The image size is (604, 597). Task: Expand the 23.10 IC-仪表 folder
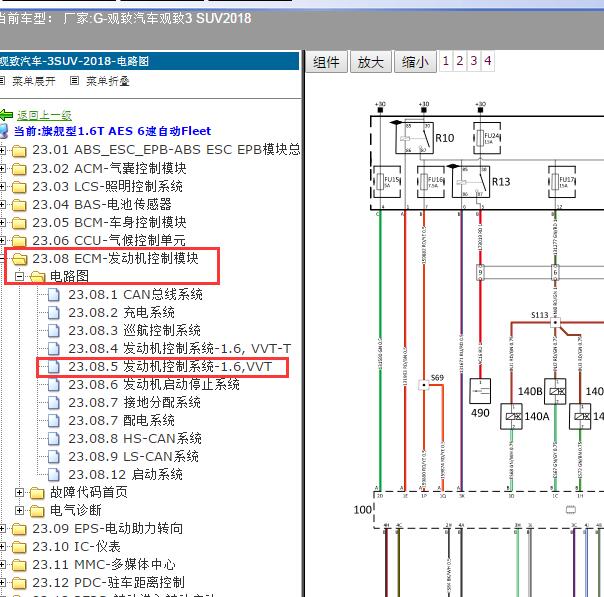[x=2, y=547]
